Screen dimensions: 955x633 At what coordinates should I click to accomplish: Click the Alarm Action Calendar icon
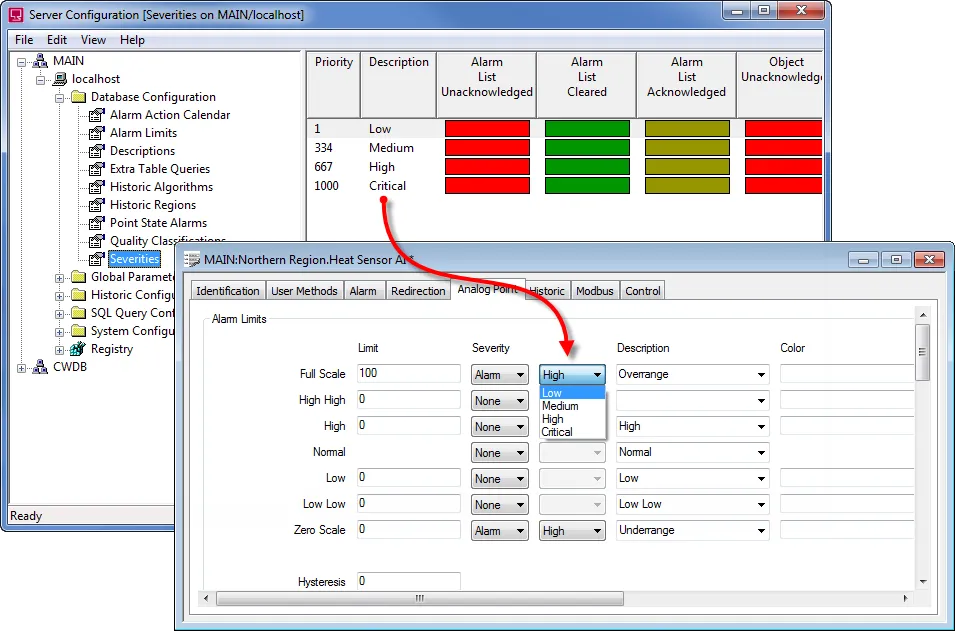point(95,114)
